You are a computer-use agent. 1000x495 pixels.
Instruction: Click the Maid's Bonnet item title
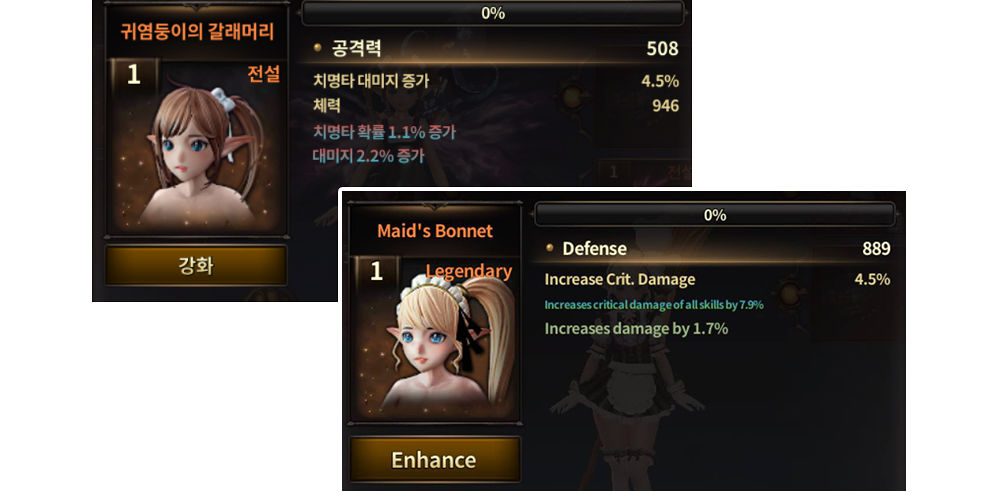[x=435, y=230]
